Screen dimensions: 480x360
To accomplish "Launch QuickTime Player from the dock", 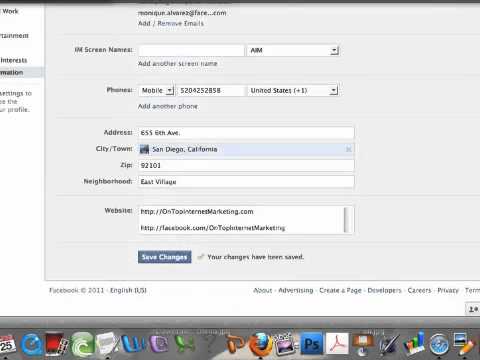I will [x=31, y=344].
